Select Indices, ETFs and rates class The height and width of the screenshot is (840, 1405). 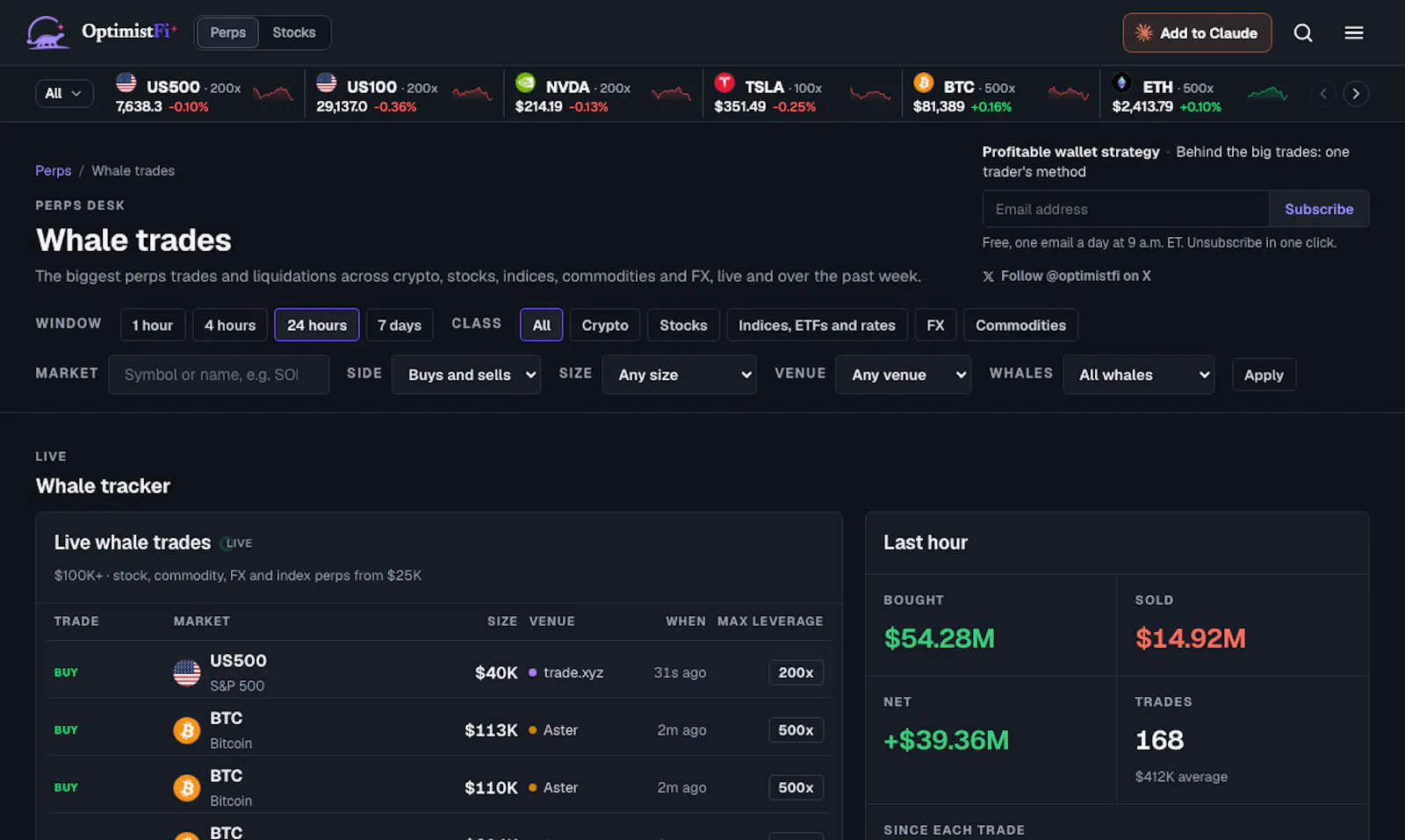817,325
